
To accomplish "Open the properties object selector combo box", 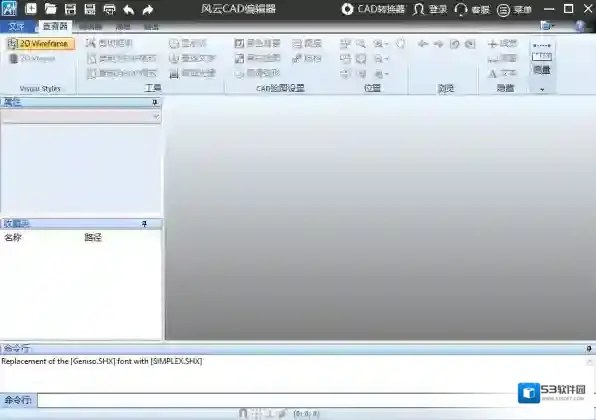I will [81, 116].
